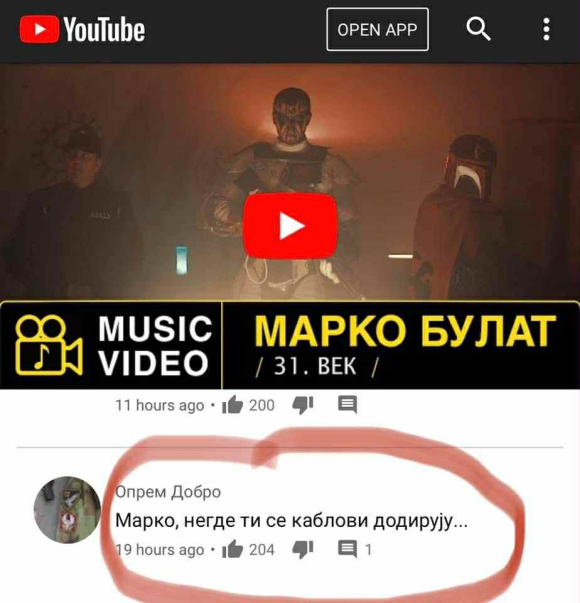The width and height of the screenshot is (580, 603).
Task: Reply to the 11 hours ago comment
Action: click(347, 405)
